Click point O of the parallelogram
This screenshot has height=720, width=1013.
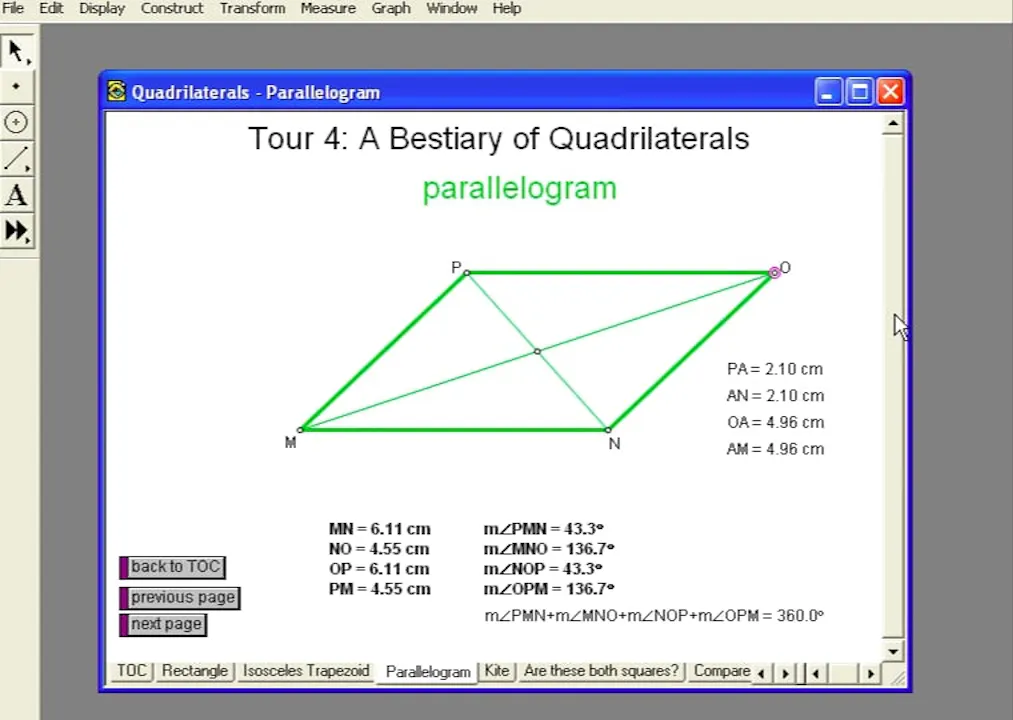(774, 273)
